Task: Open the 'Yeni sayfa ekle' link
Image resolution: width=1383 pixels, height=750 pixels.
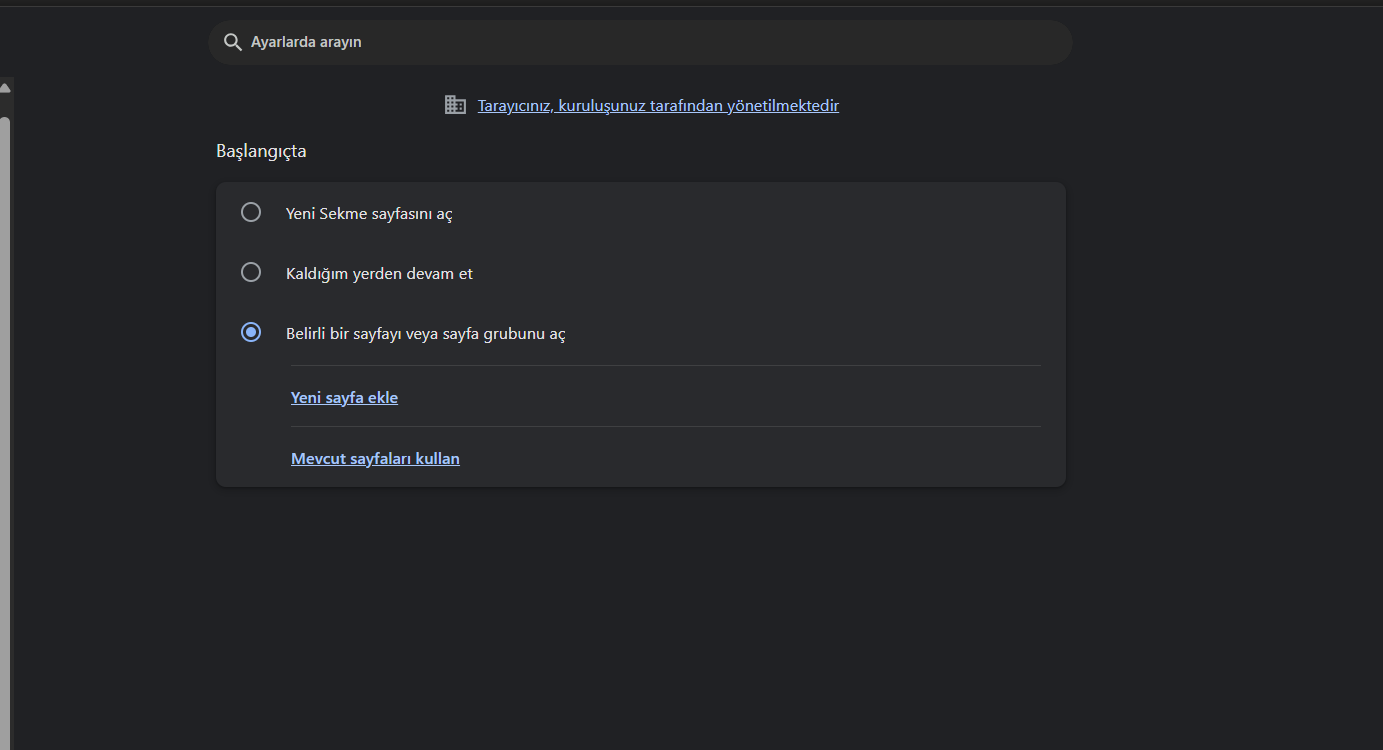Action: [344, 398]
